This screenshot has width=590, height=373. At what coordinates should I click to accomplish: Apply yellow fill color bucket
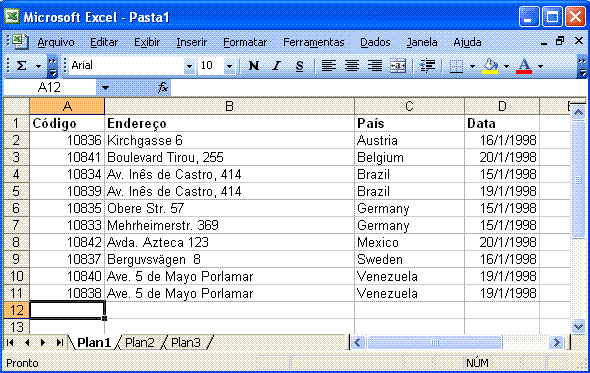coord(490,66)
